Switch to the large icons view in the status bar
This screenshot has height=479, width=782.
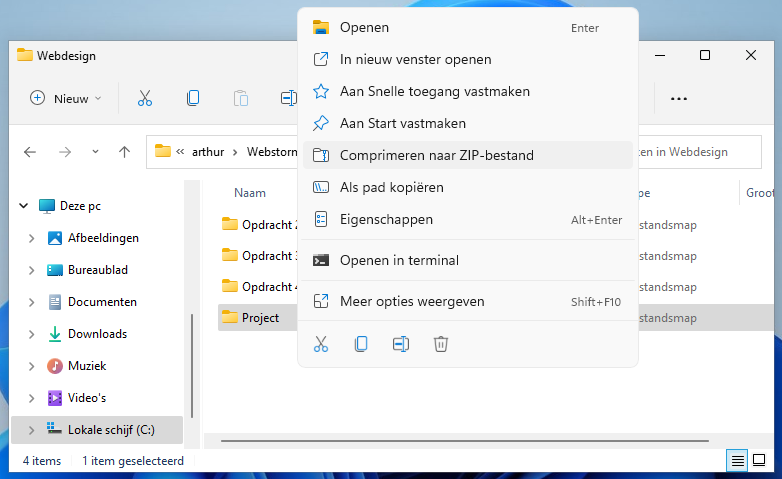click(759, 460)
